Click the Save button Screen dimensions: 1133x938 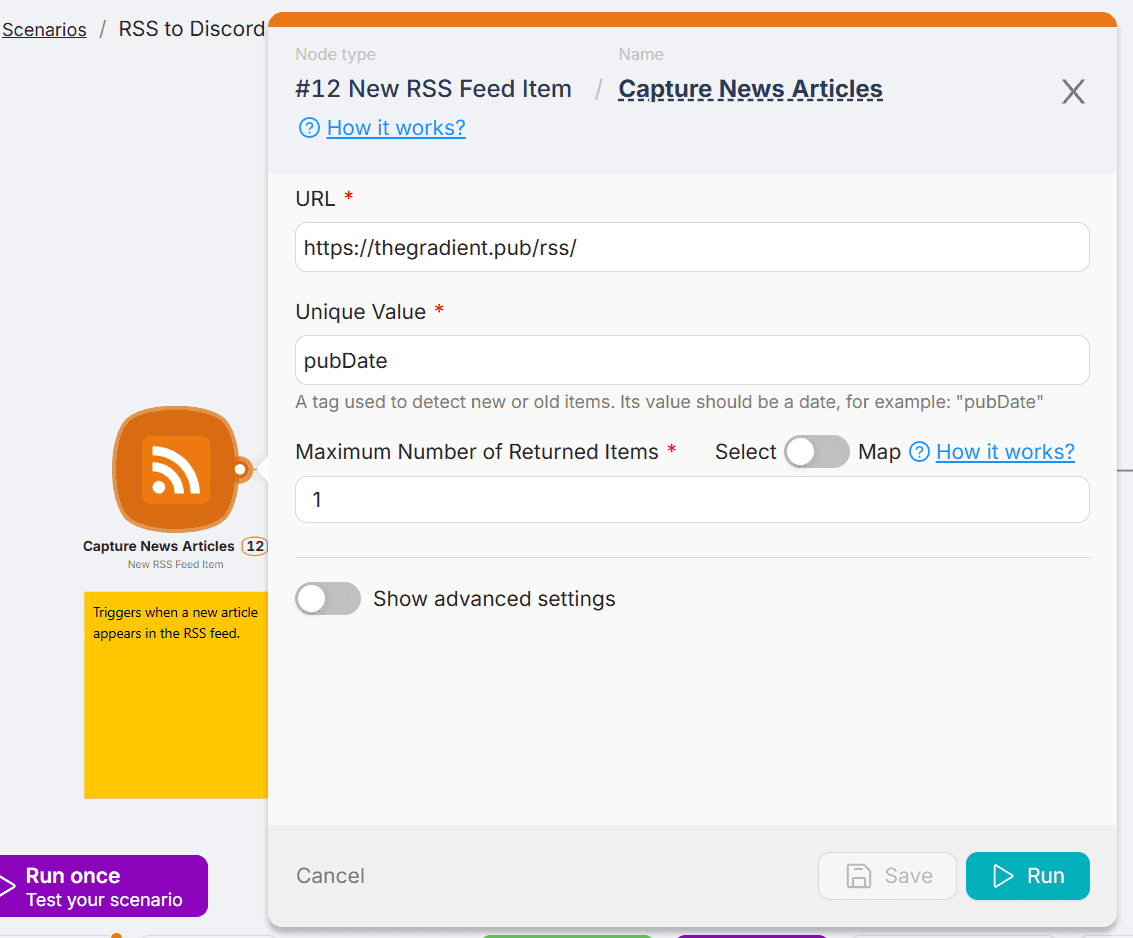point(887,876)
